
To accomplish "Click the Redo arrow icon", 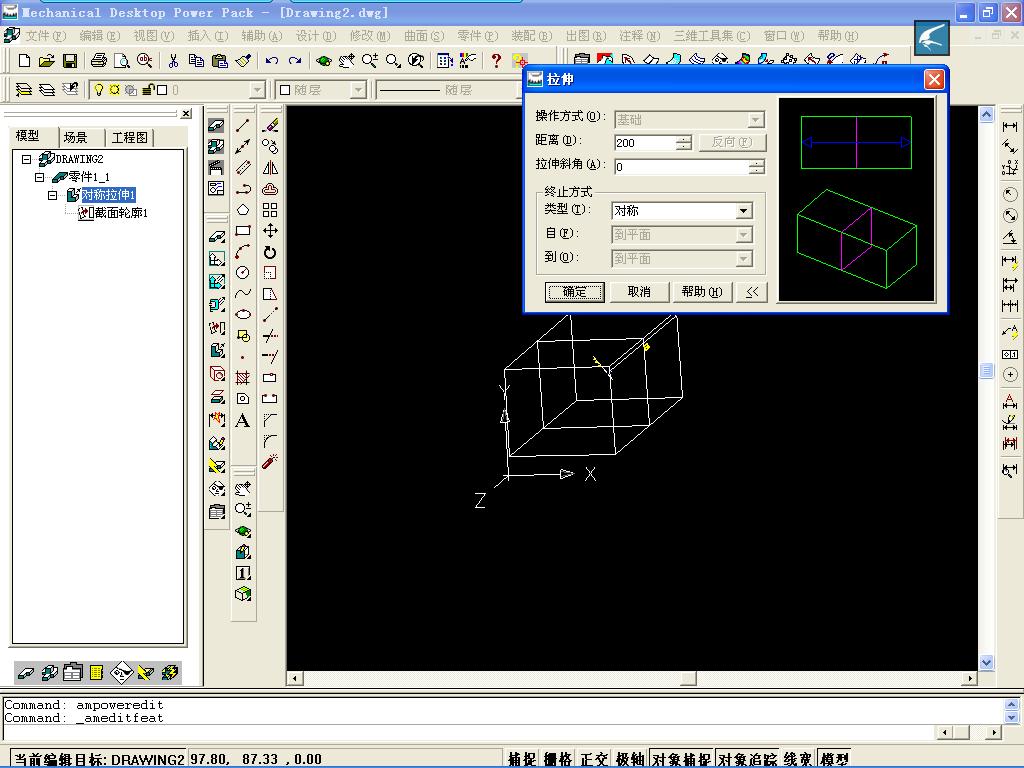I will [295, 61].
